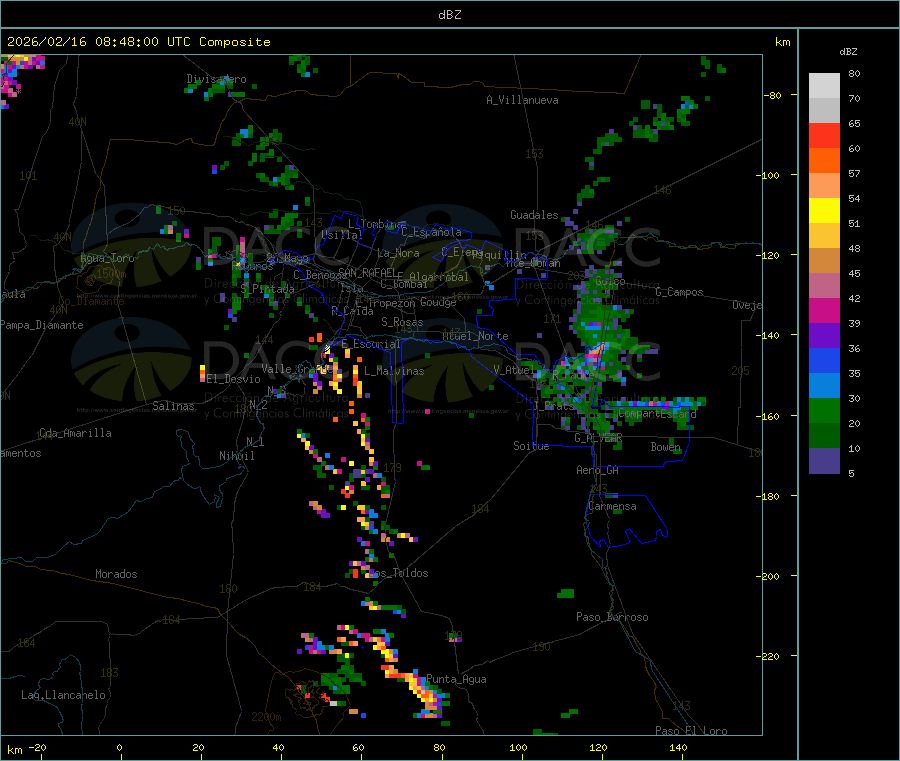Click the '-140' tick on the vertical axis
Image resolution: width=900 pixels, height=761 pixels.
(768, 336)
